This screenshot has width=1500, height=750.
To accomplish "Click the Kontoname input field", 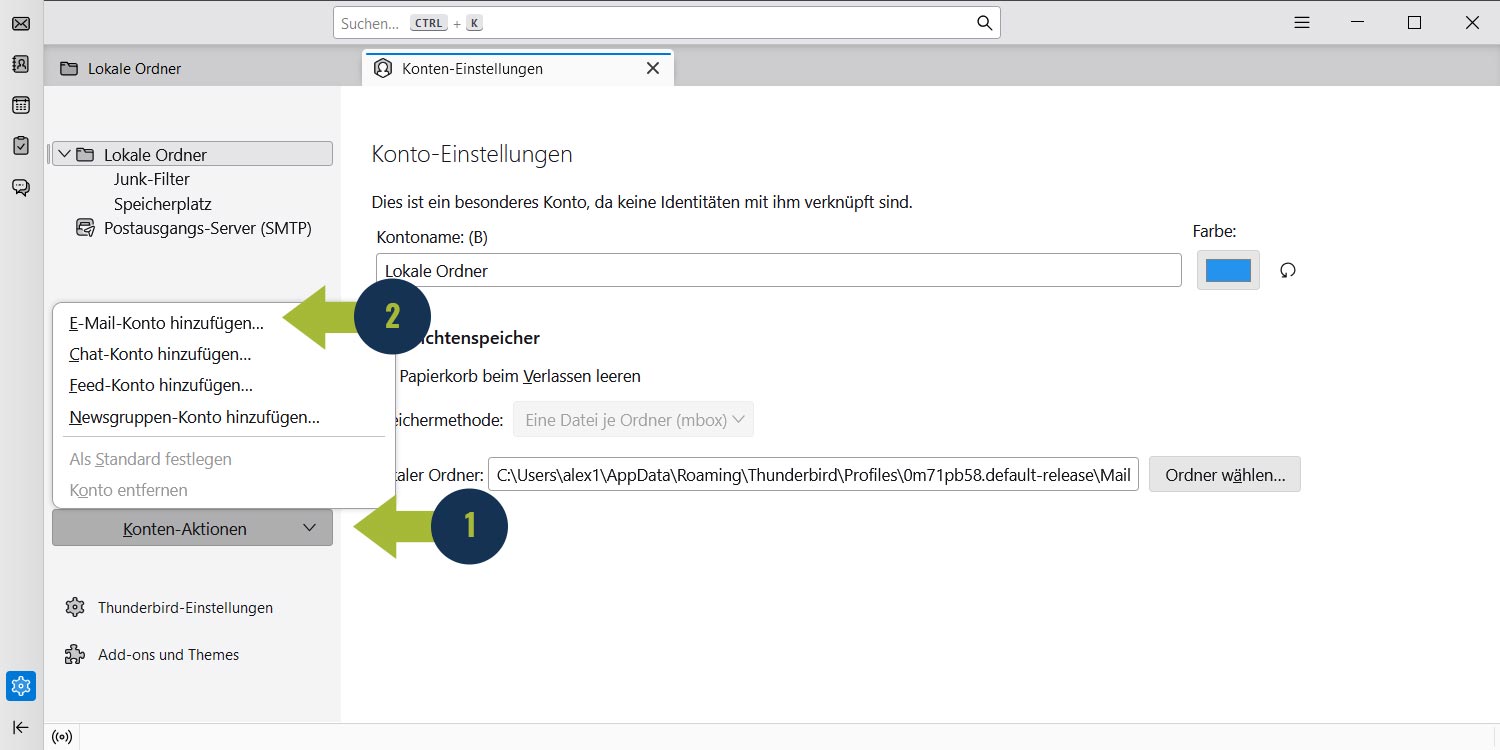I will (779, 270).
